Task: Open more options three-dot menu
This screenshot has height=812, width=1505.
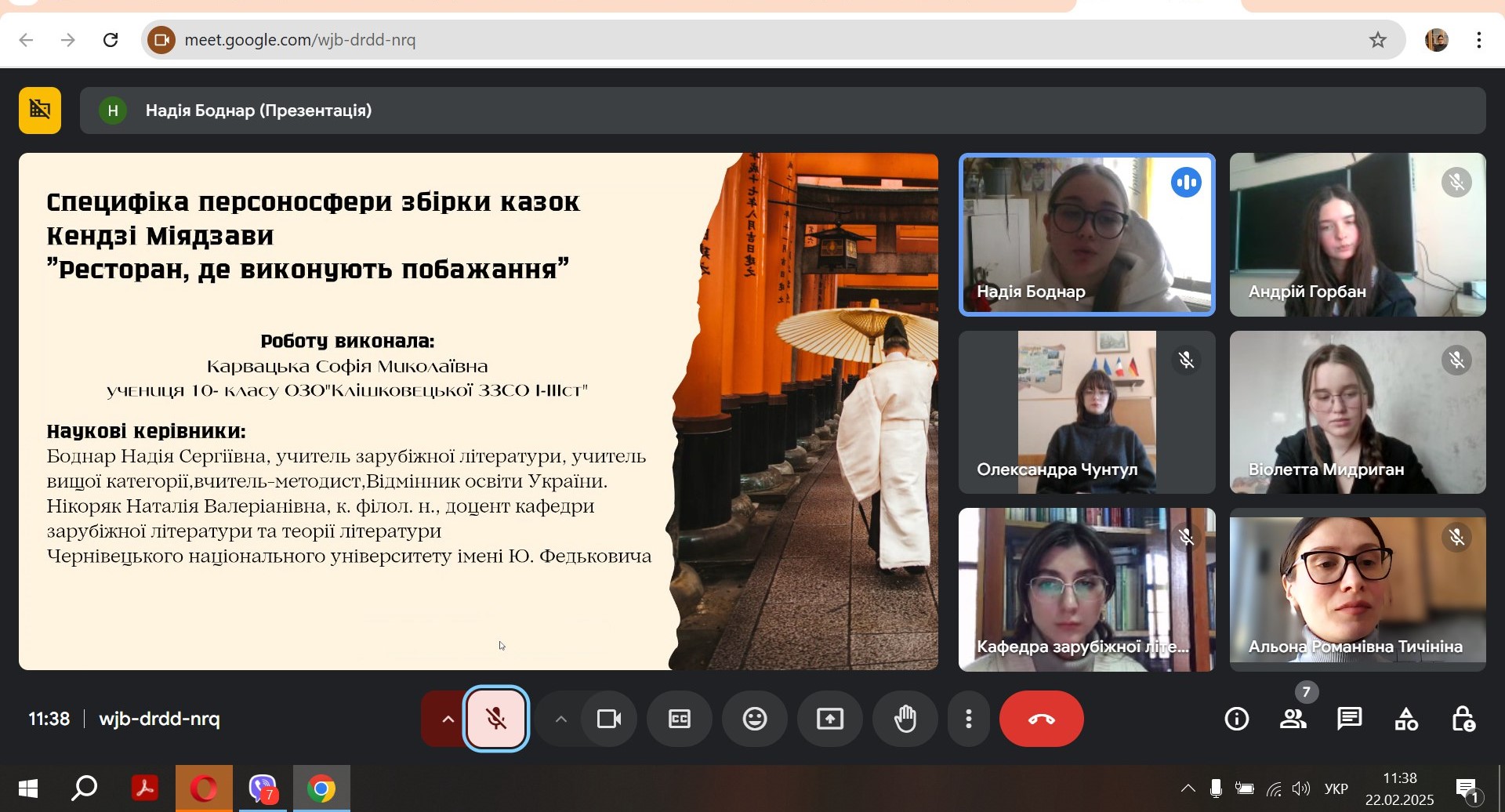Action: pyautogui.click(x=970, y=719)
